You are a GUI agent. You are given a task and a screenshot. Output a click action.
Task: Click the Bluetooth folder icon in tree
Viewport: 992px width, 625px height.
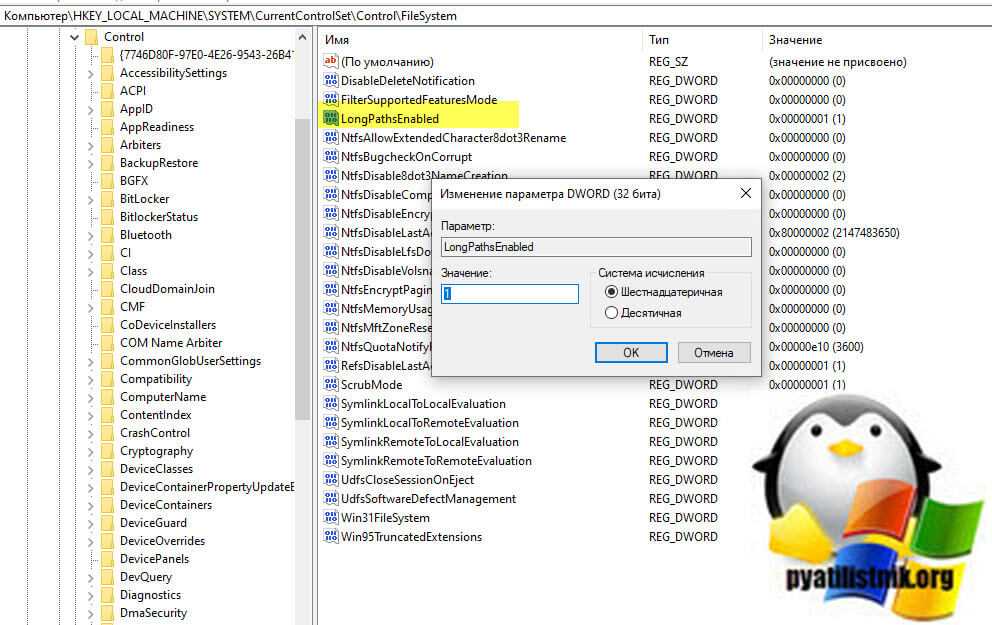coord(107,235)
